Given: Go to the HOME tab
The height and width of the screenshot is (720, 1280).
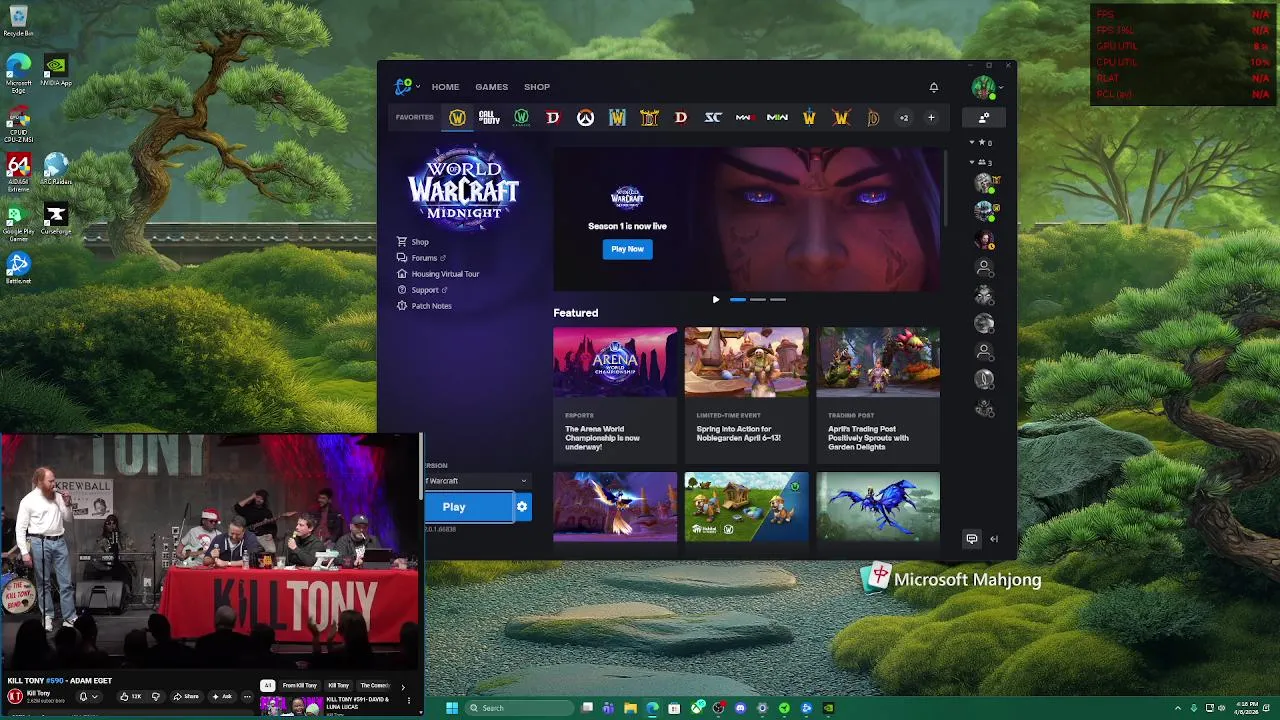Looking at the screenshot, I should click(445, 87).
